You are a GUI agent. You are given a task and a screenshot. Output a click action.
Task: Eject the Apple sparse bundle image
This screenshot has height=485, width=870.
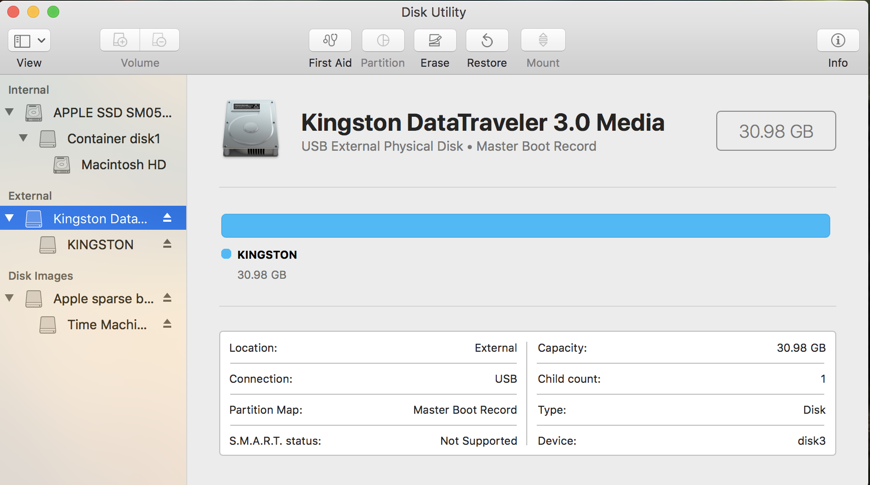167,298
